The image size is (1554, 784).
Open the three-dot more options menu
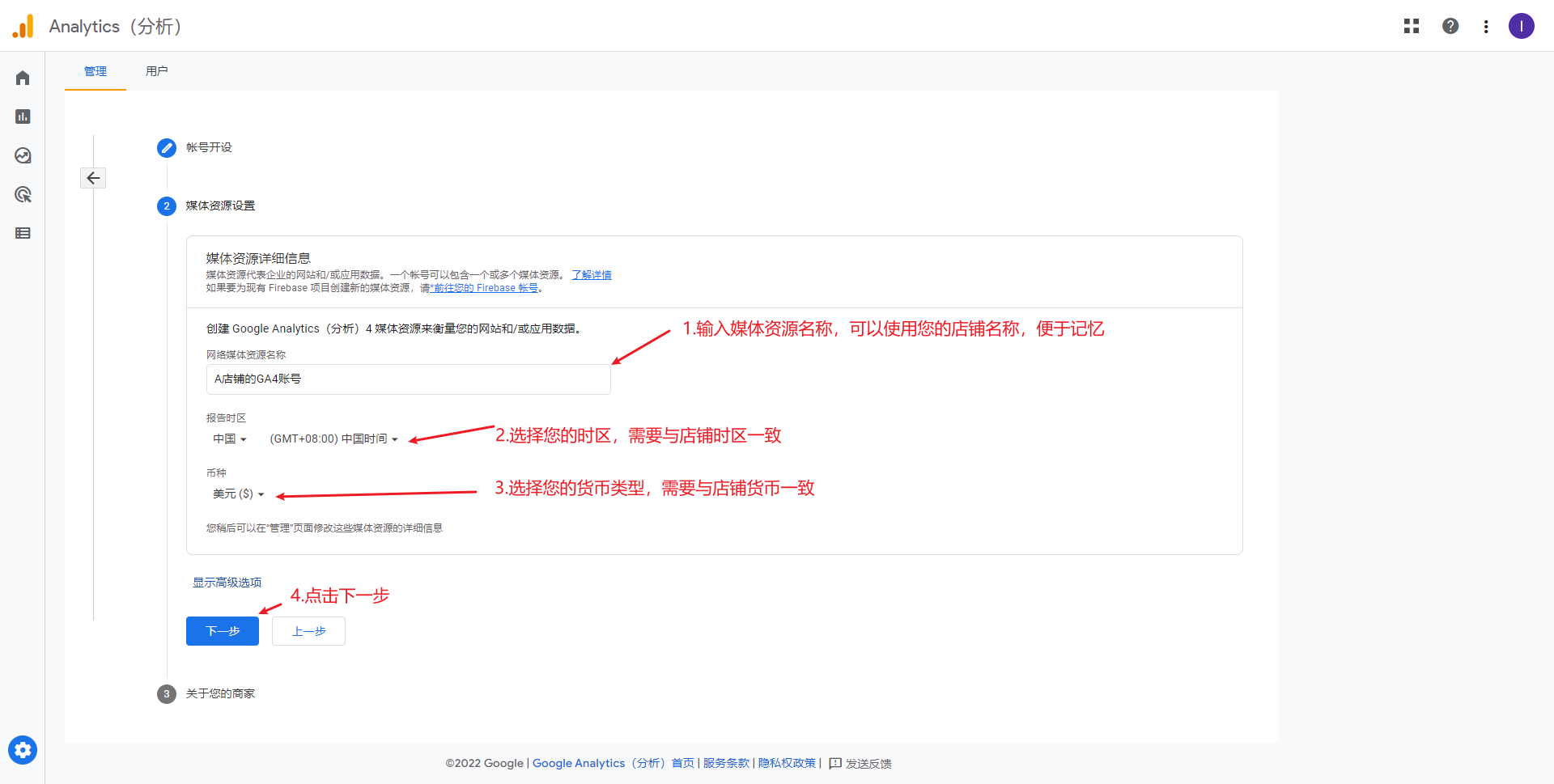point(1486,26)
